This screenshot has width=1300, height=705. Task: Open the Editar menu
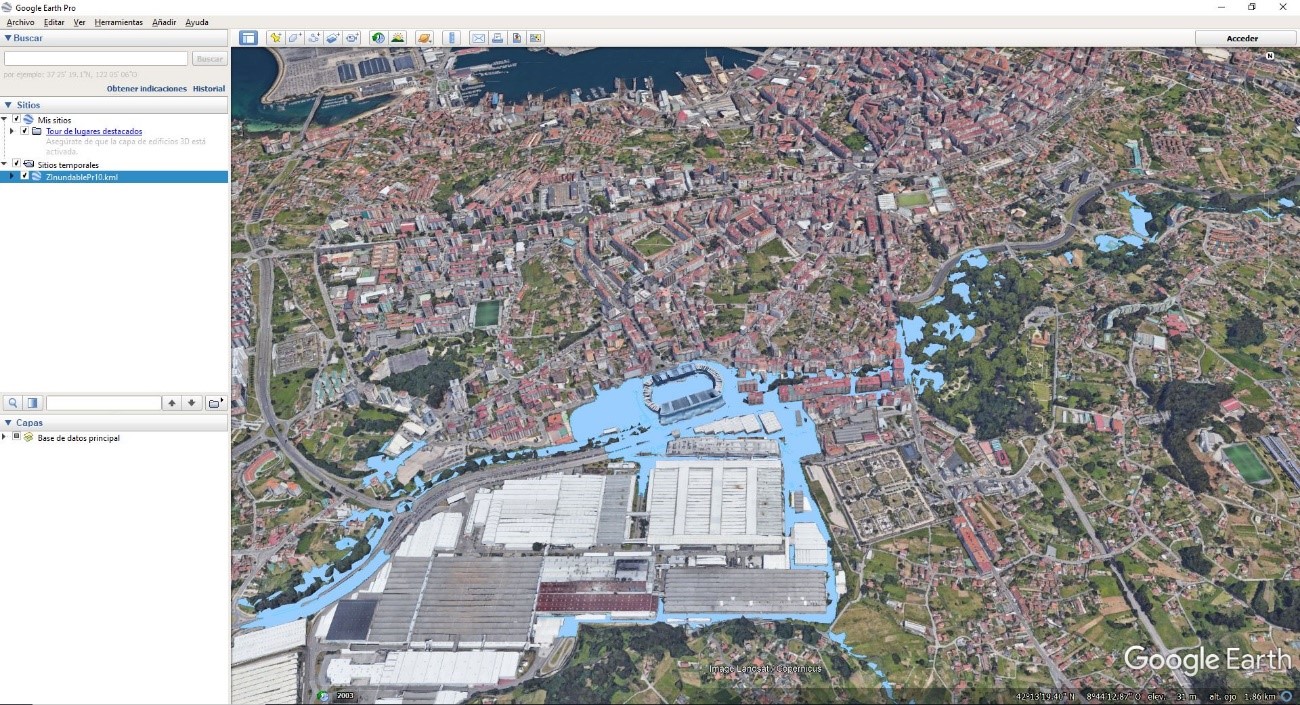click(54, 22)
